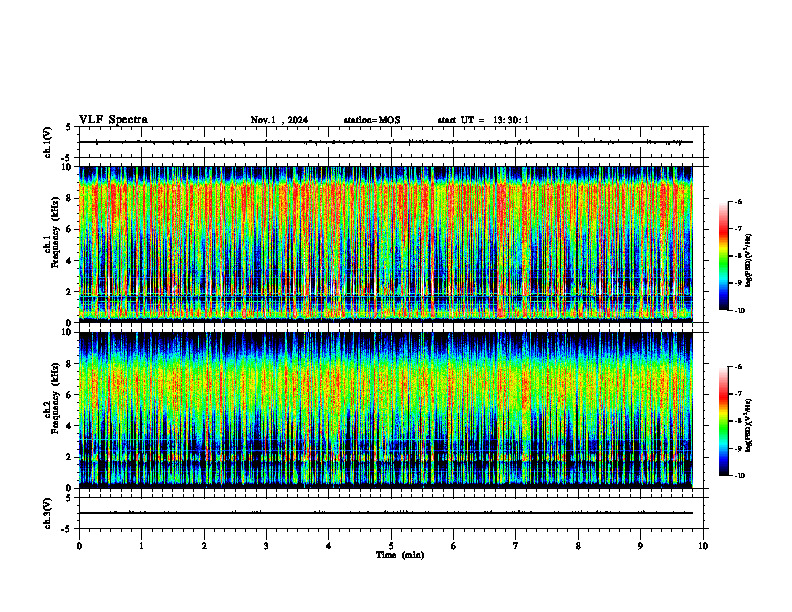Click the ch.1 frequency tick label "6"
Image resolution: width=792 pixels, height=612 pixels.
[70, 229]
